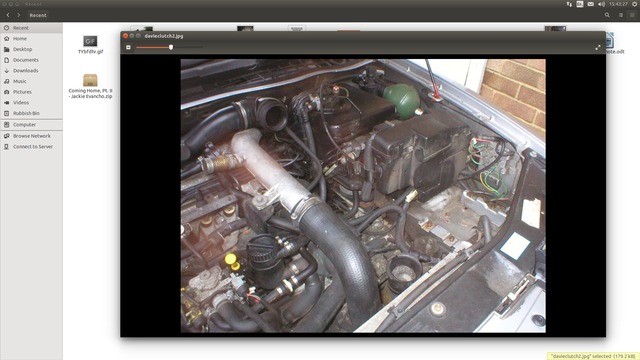The width and height of the screenshot is (640, 360).
Task: Switch to grid view in the Files toolbar
Action: (632, 15)
